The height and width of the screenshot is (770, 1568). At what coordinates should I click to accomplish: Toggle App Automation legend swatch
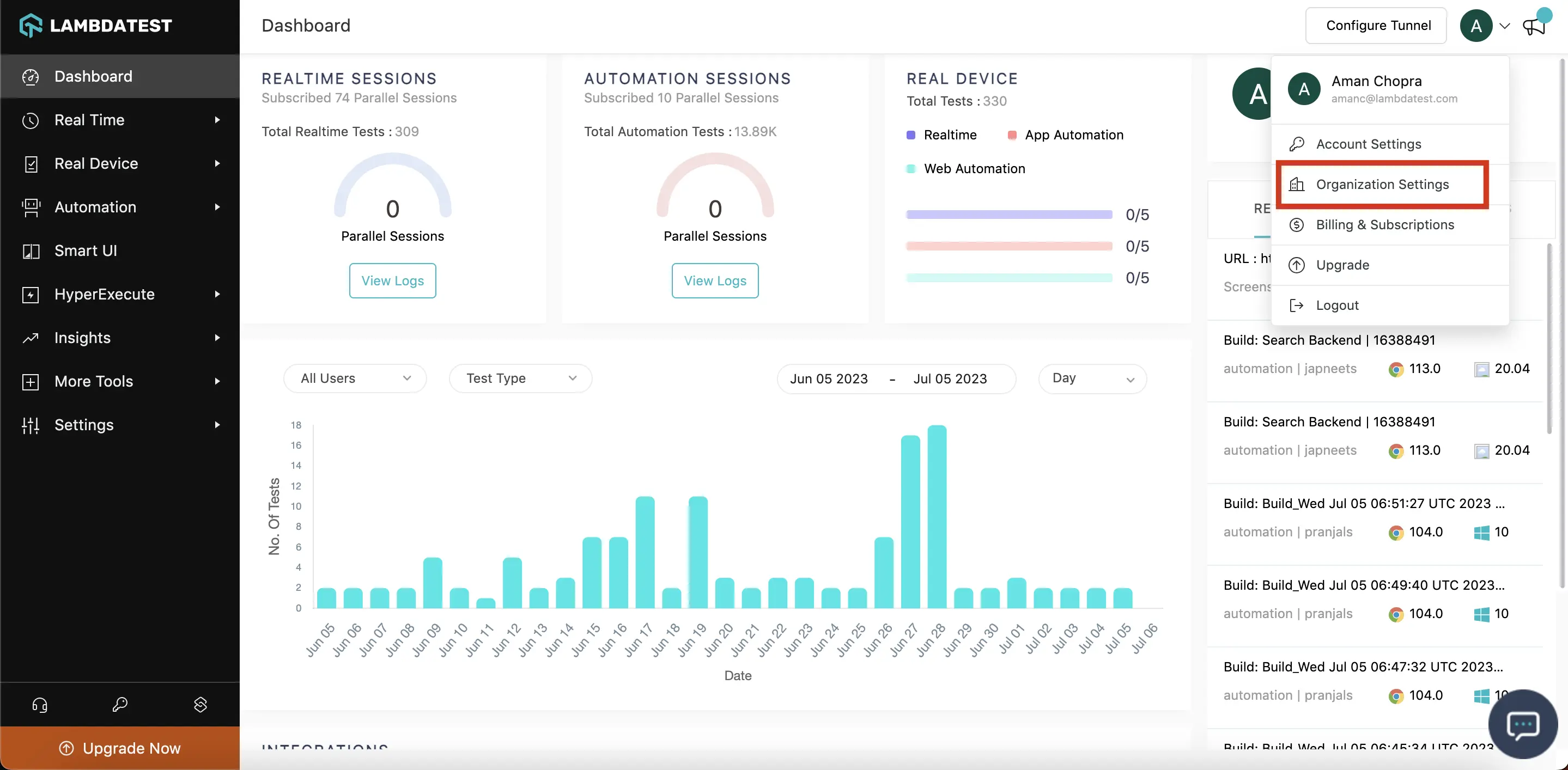(1012, 135)
